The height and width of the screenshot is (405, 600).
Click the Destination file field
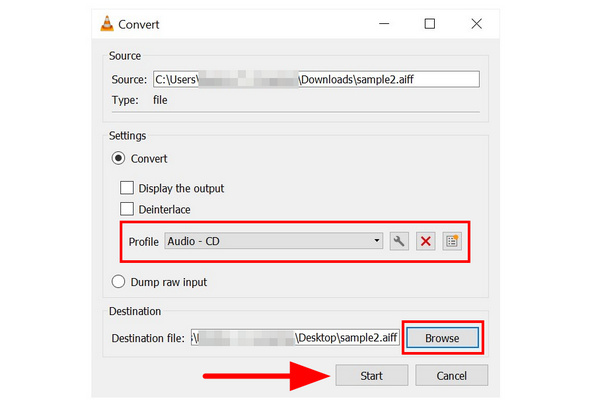(x=295, y=338)
